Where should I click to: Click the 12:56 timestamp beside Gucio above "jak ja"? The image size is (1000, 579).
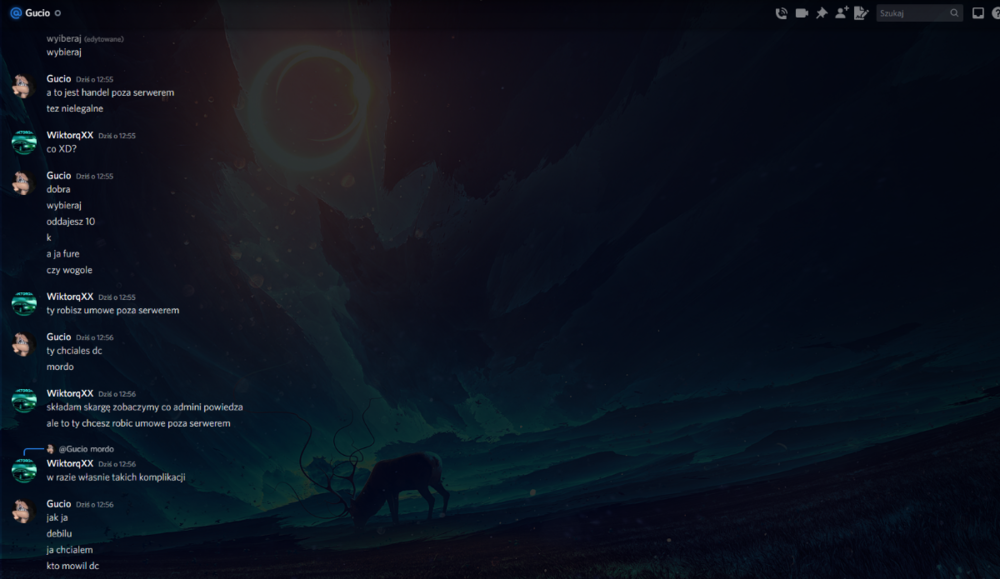[x=94, y=504]
